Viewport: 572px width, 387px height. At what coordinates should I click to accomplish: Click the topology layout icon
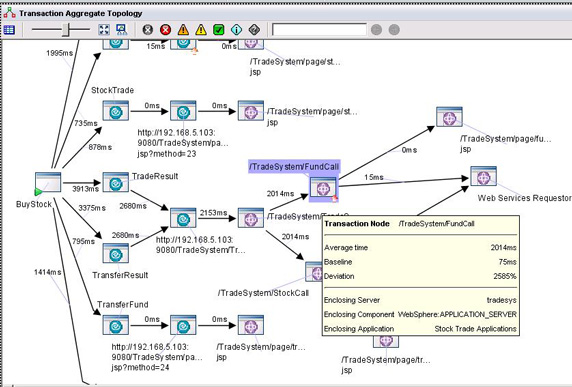(x=121, y=30)
